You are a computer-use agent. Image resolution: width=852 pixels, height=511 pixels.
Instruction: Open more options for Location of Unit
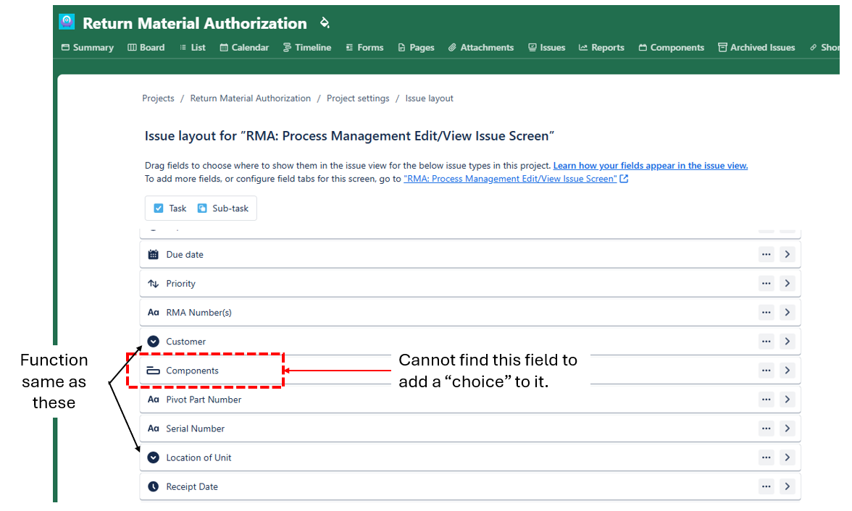pyautogui.click(x=766, y=458)
